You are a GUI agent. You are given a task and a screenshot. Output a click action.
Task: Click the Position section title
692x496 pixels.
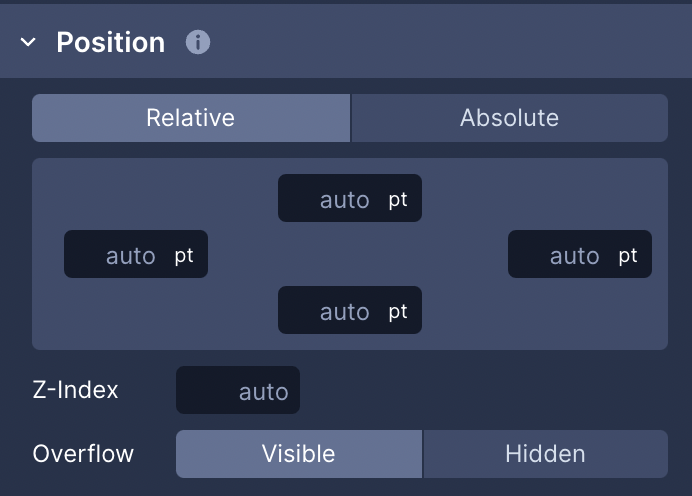click(x=110, y=42)
